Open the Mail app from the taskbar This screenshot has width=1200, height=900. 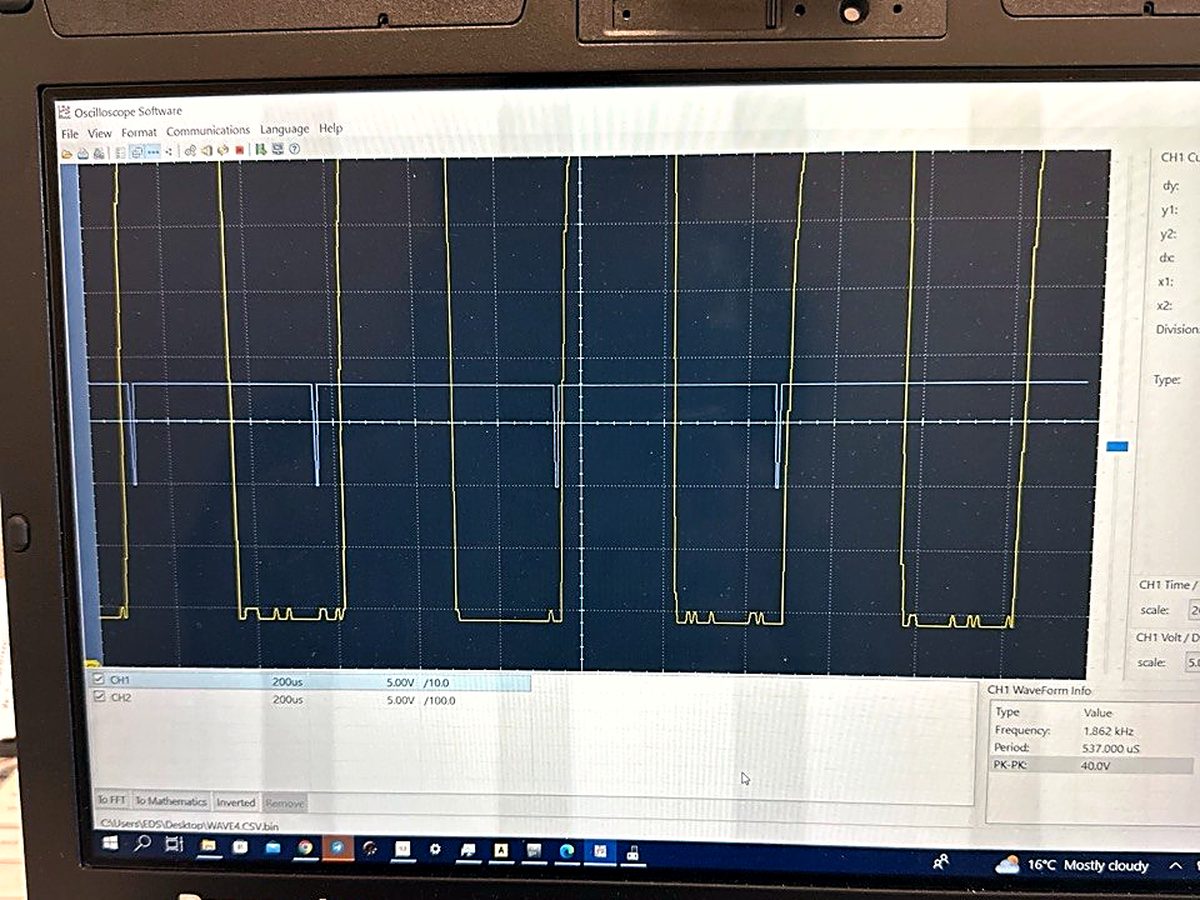tap(272, 848)
